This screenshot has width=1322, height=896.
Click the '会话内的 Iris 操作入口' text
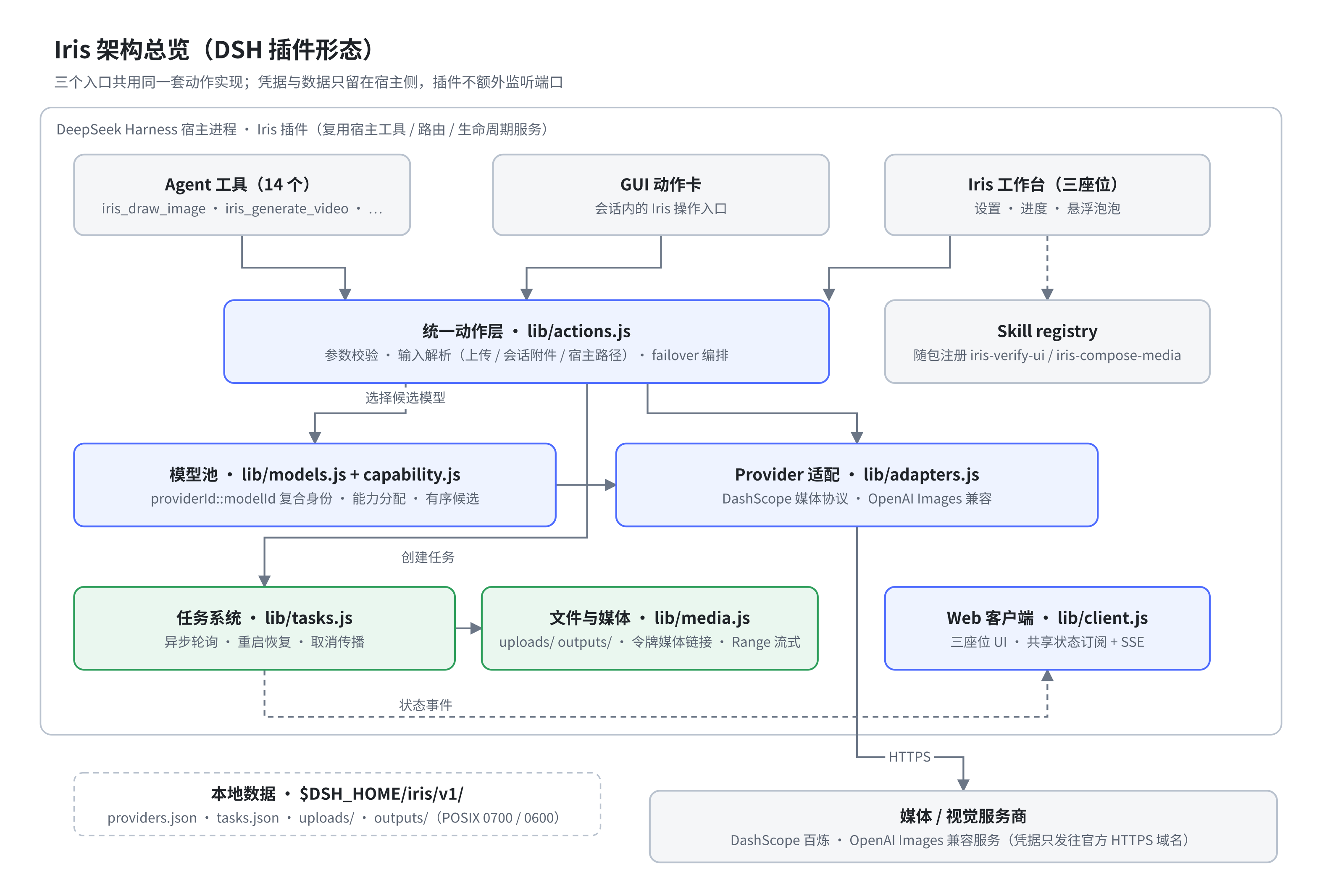tap(660, 209)
